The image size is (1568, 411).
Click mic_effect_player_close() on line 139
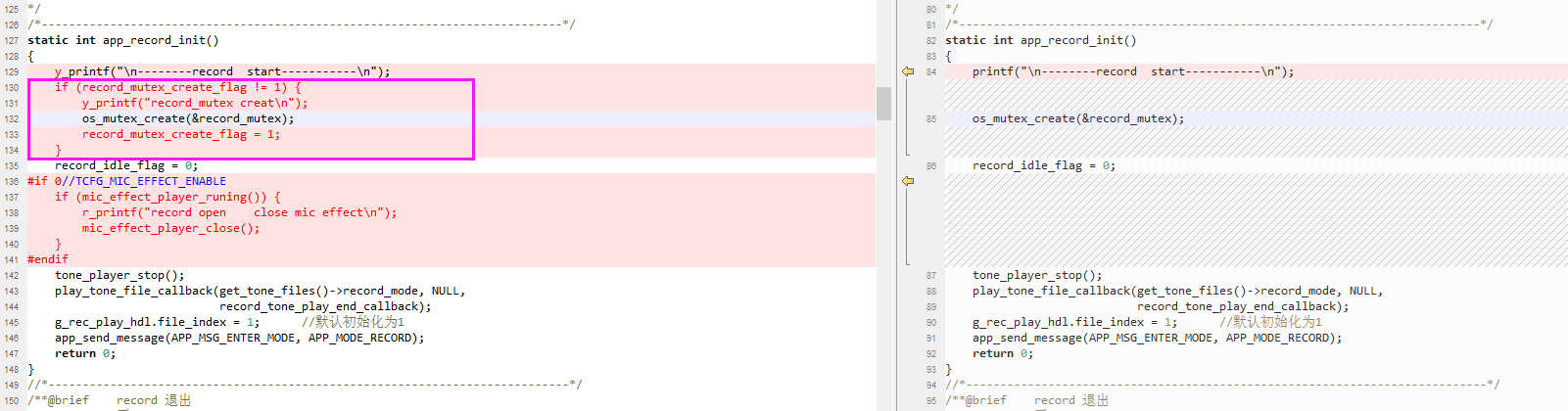(171, 228)
